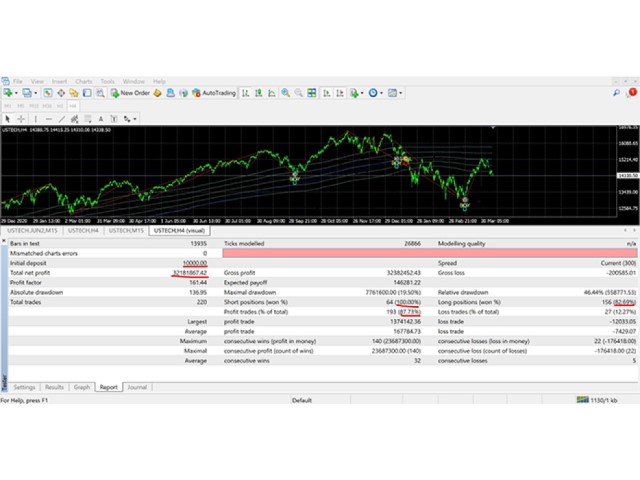Open the red notification badge icon
Viewport: 640px width, 480px height.
click(633, 92)
